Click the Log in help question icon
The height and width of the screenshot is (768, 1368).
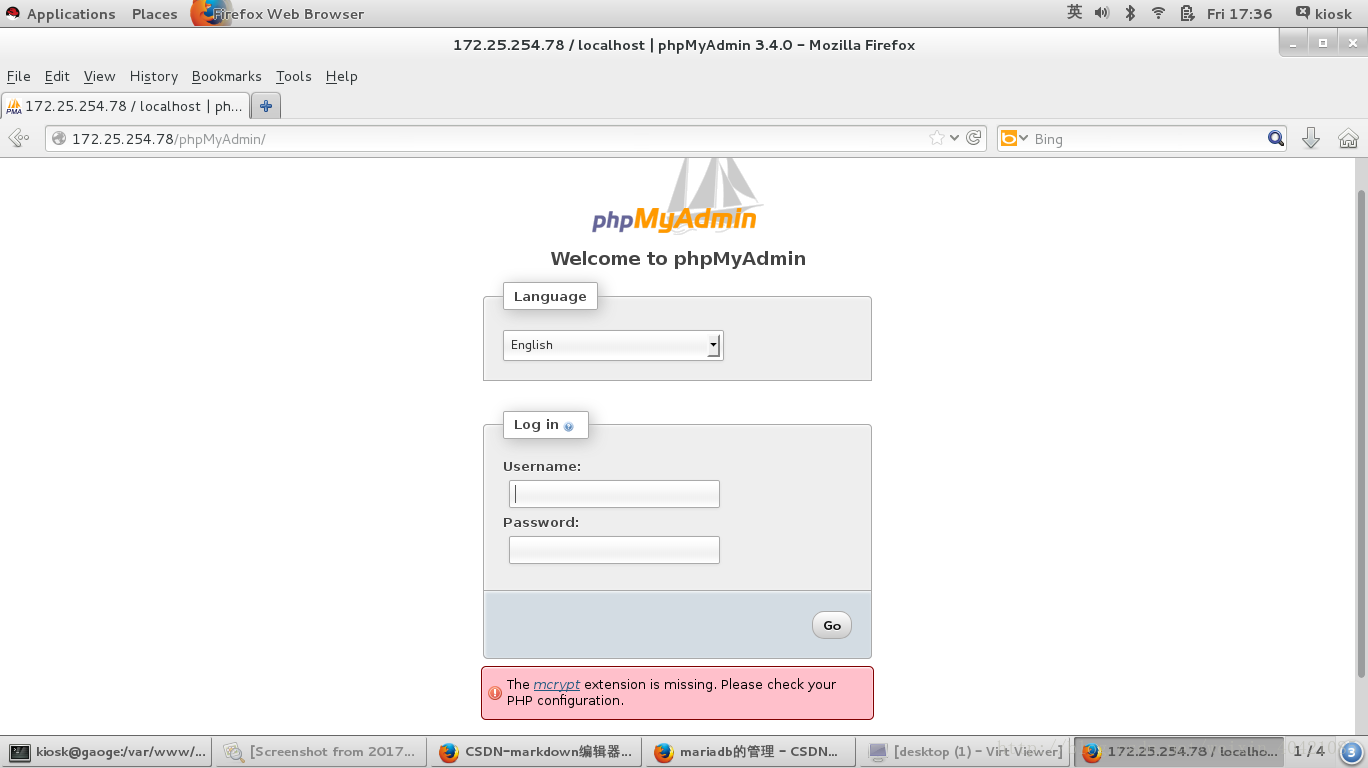pyautogui.click(x=569, y=426)
